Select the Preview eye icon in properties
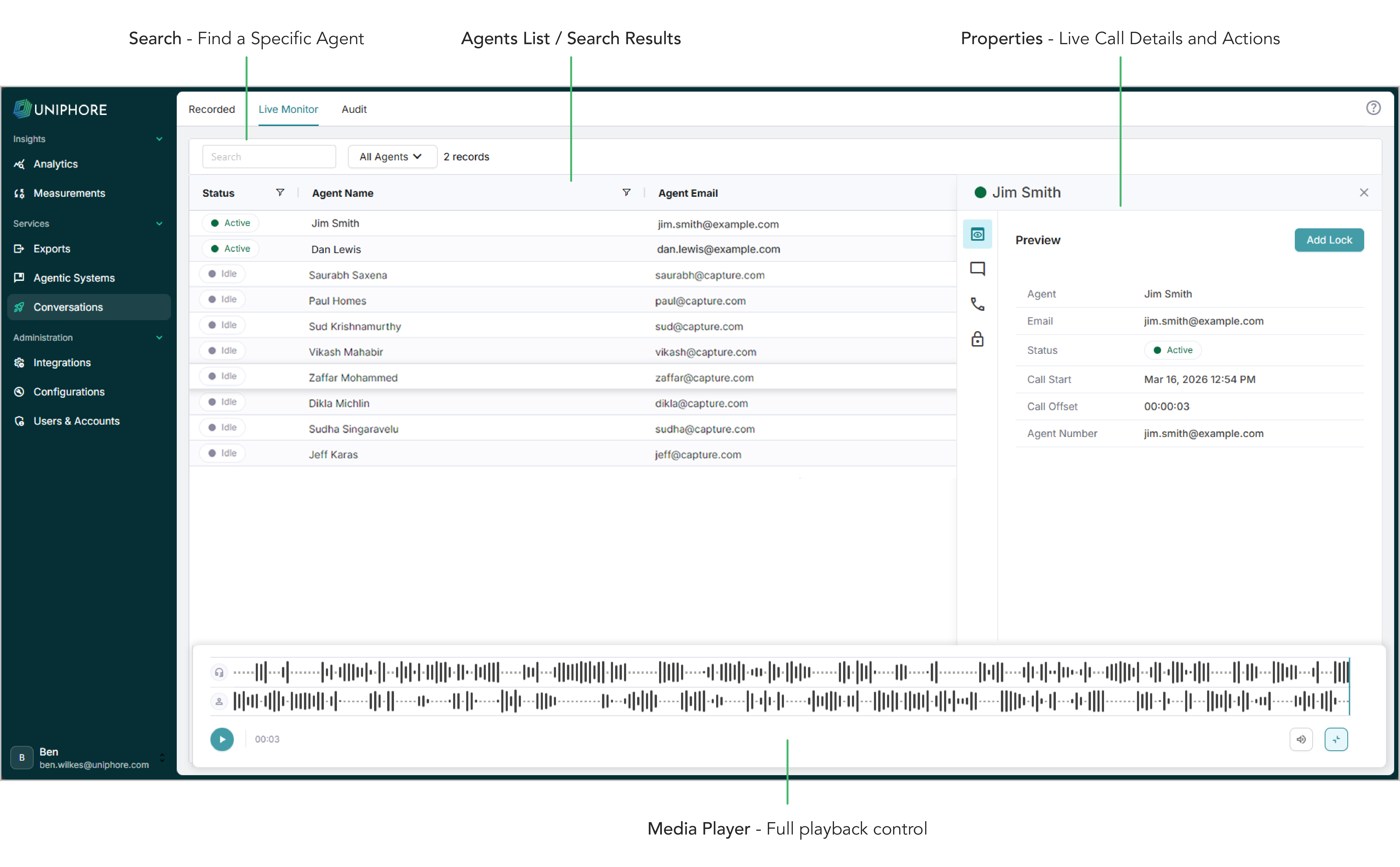This screenshot has width=1400, height=867. 977,234
